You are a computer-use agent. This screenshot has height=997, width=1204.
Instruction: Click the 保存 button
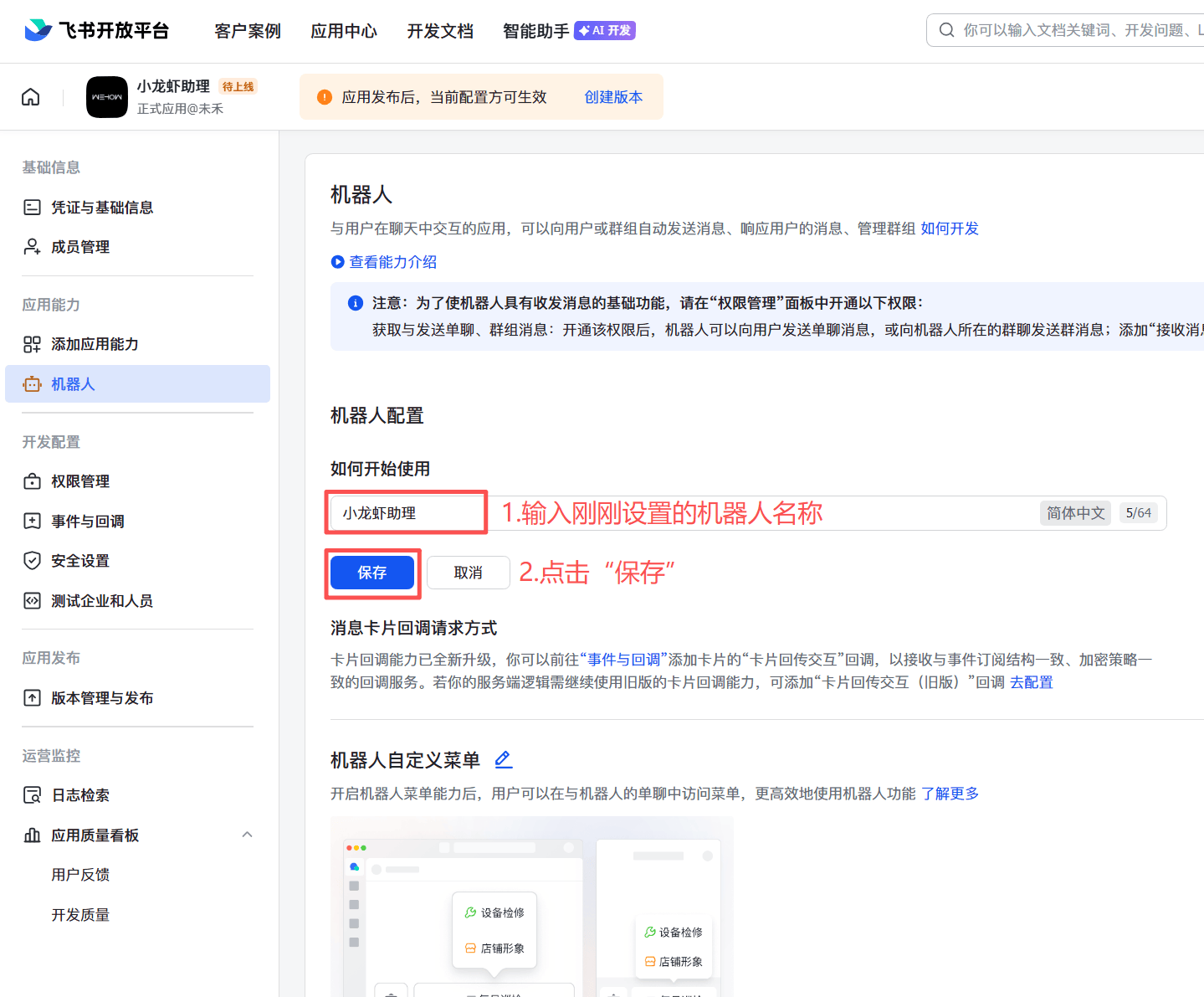coord(372,573)
